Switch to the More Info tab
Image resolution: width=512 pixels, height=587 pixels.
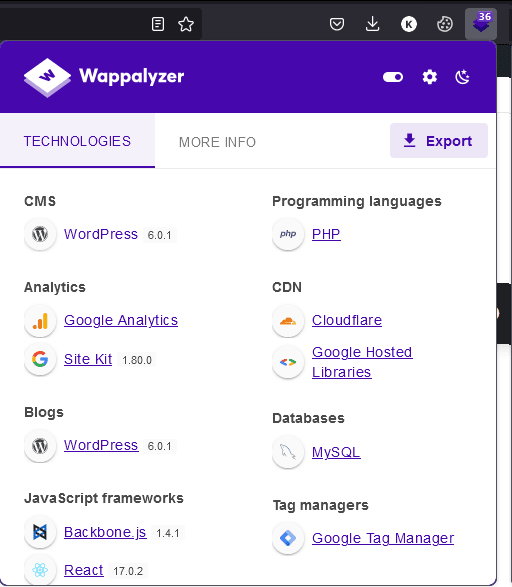(217, 142)
